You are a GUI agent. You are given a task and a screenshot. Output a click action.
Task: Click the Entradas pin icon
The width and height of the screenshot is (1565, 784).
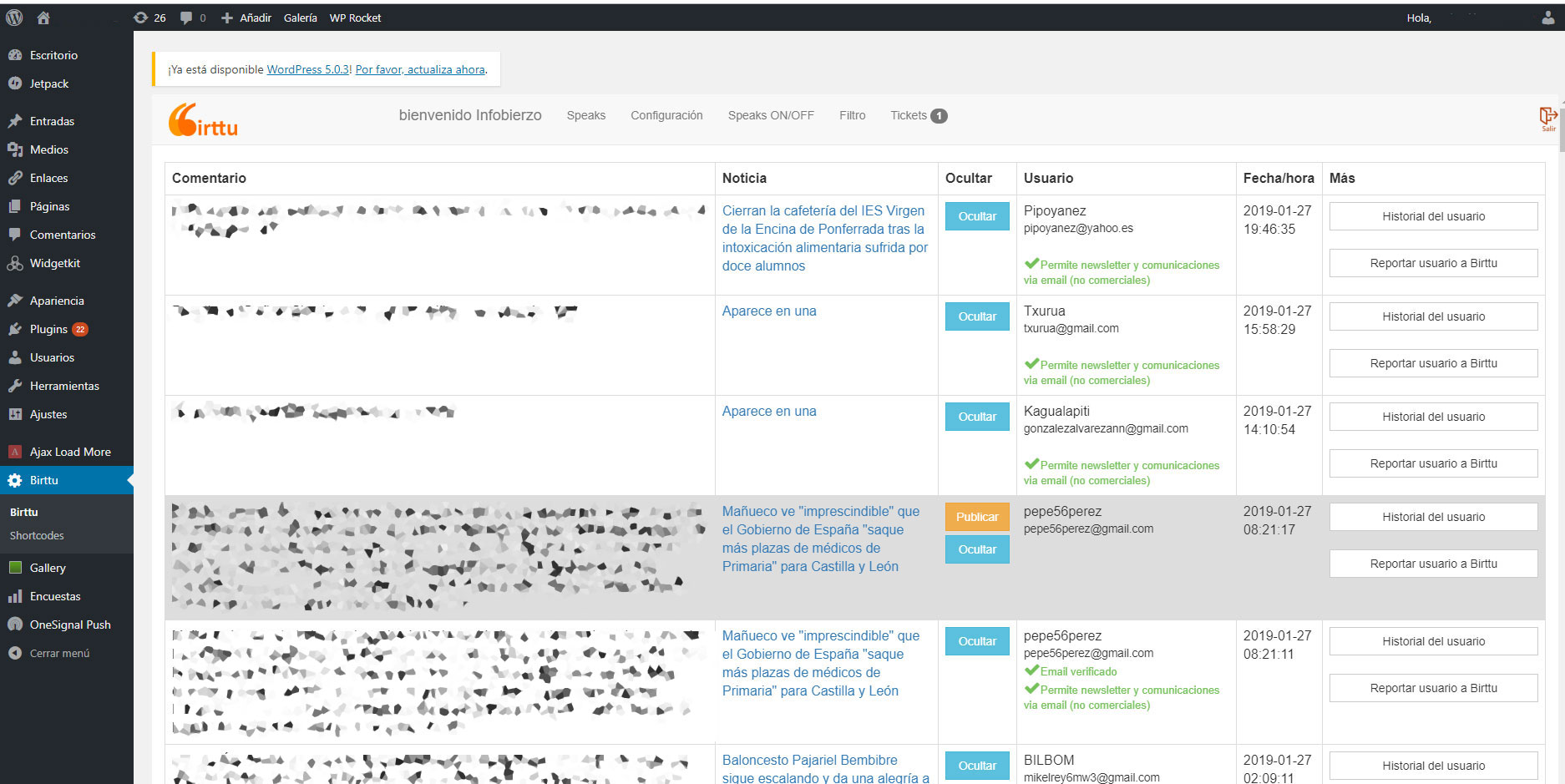pos(15,121)
